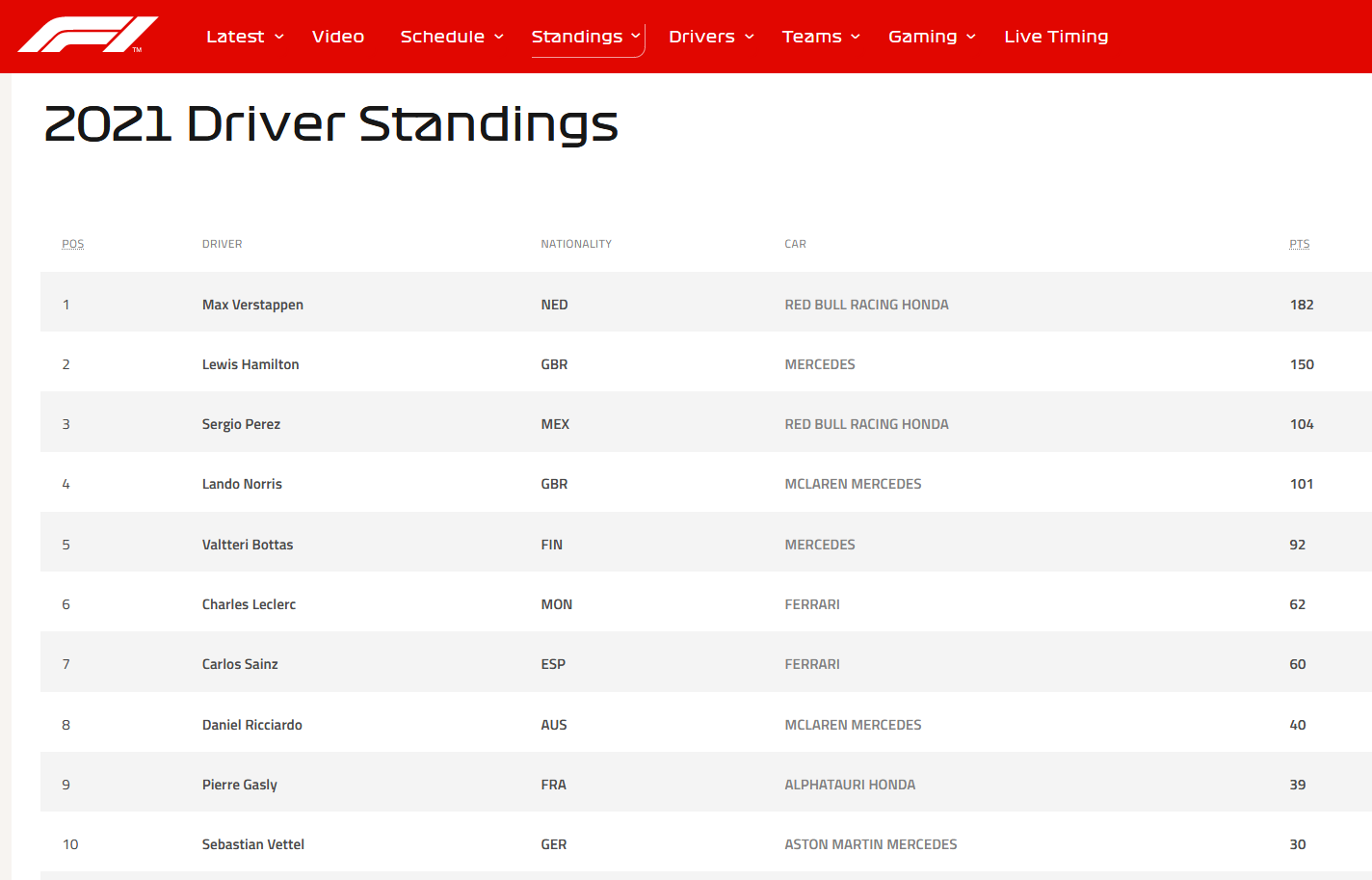The image size is (1372, 880).
Task: Select the GER nationality cell
Action: click(x=554, y=844)
